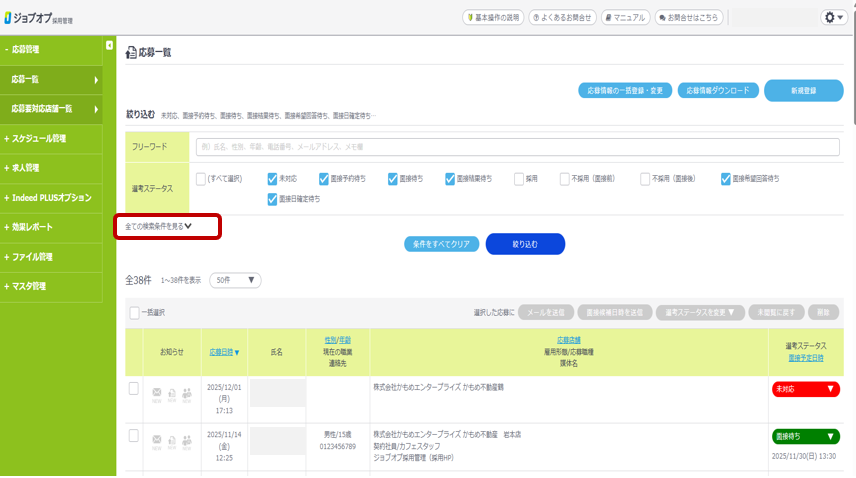Sort by the 応募日時 column header
856x478 pixels.
point(224,352)
